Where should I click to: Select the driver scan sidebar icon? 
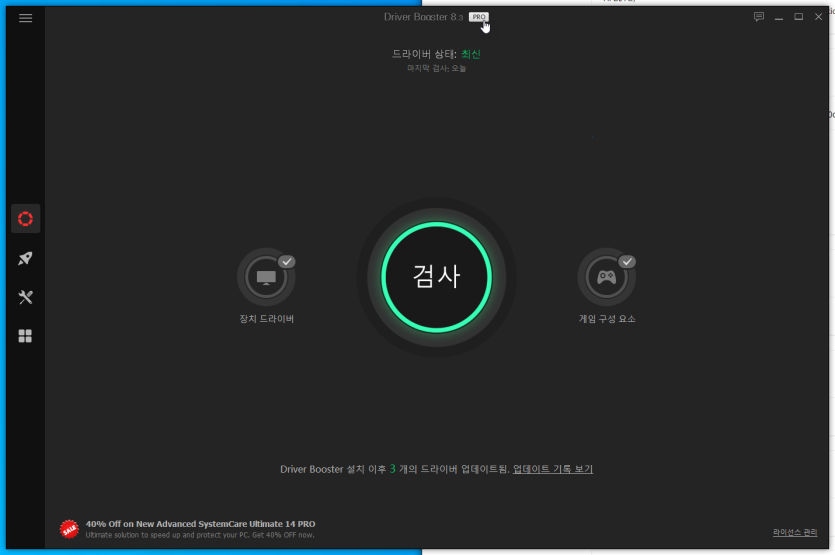[x=26, y=218]
